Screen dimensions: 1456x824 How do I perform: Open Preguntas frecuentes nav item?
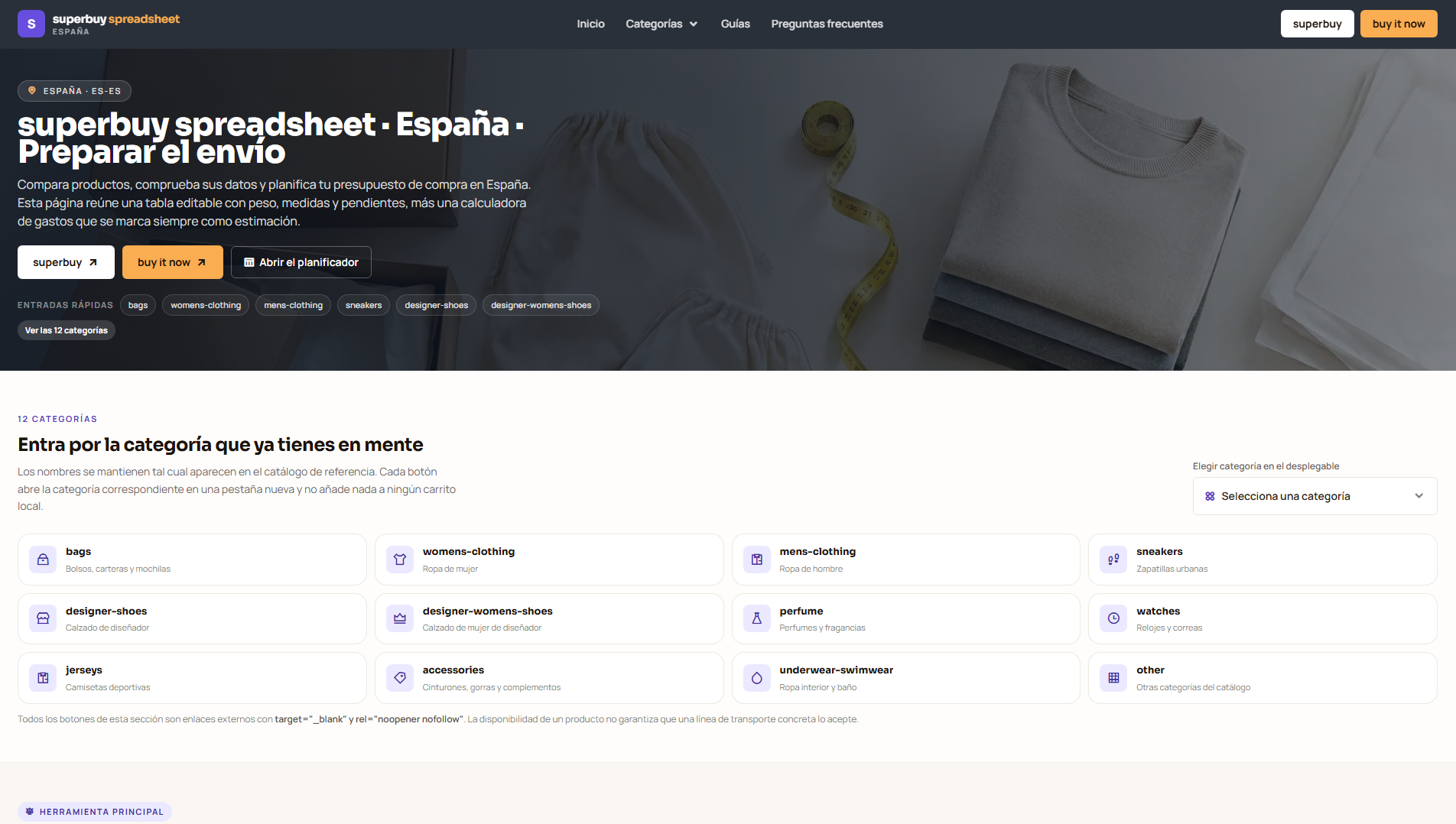(827, 24)
